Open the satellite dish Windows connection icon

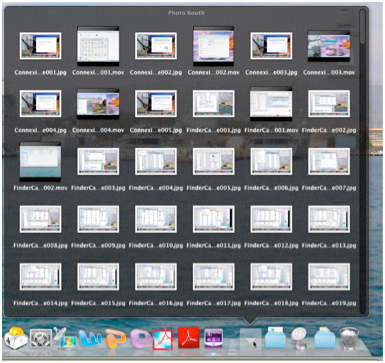point(66,338)
